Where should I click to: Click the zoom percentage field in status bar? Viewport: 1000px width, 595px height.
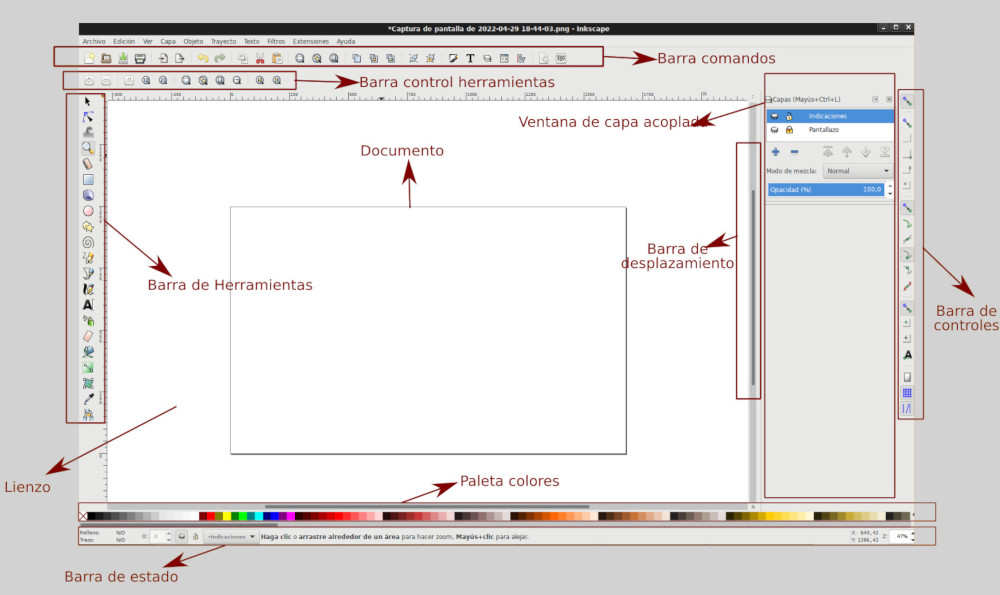pos(900,537)
